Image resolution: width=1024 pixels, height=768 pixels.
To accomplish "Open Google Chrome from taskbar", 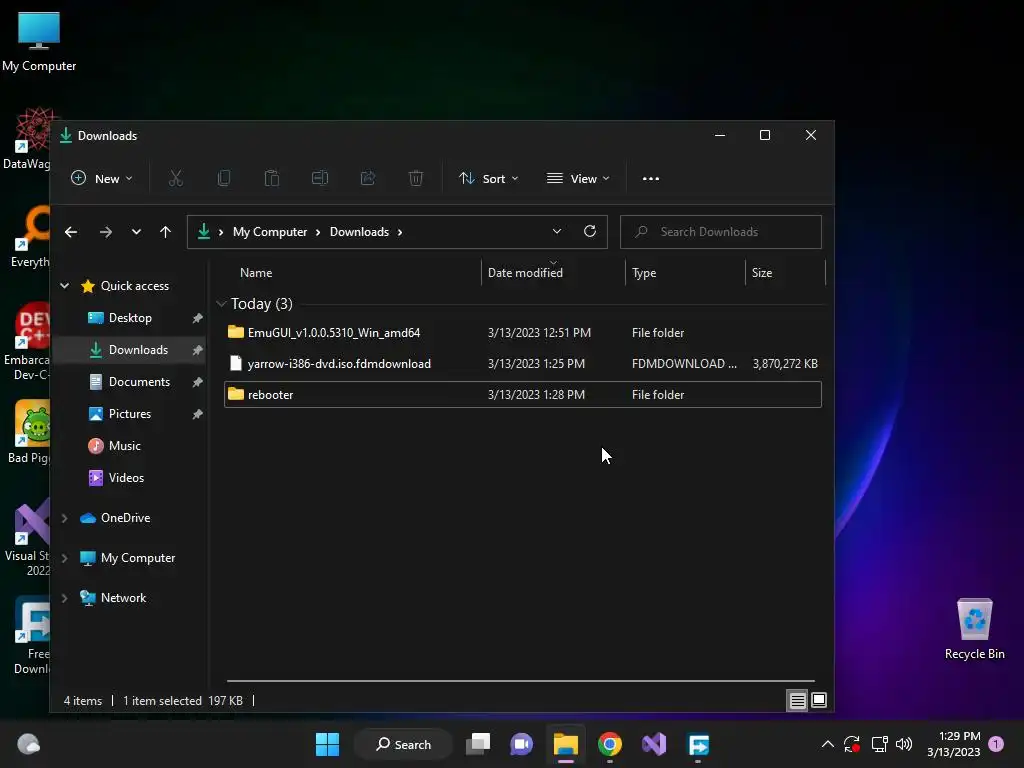I will pos(609,744).
